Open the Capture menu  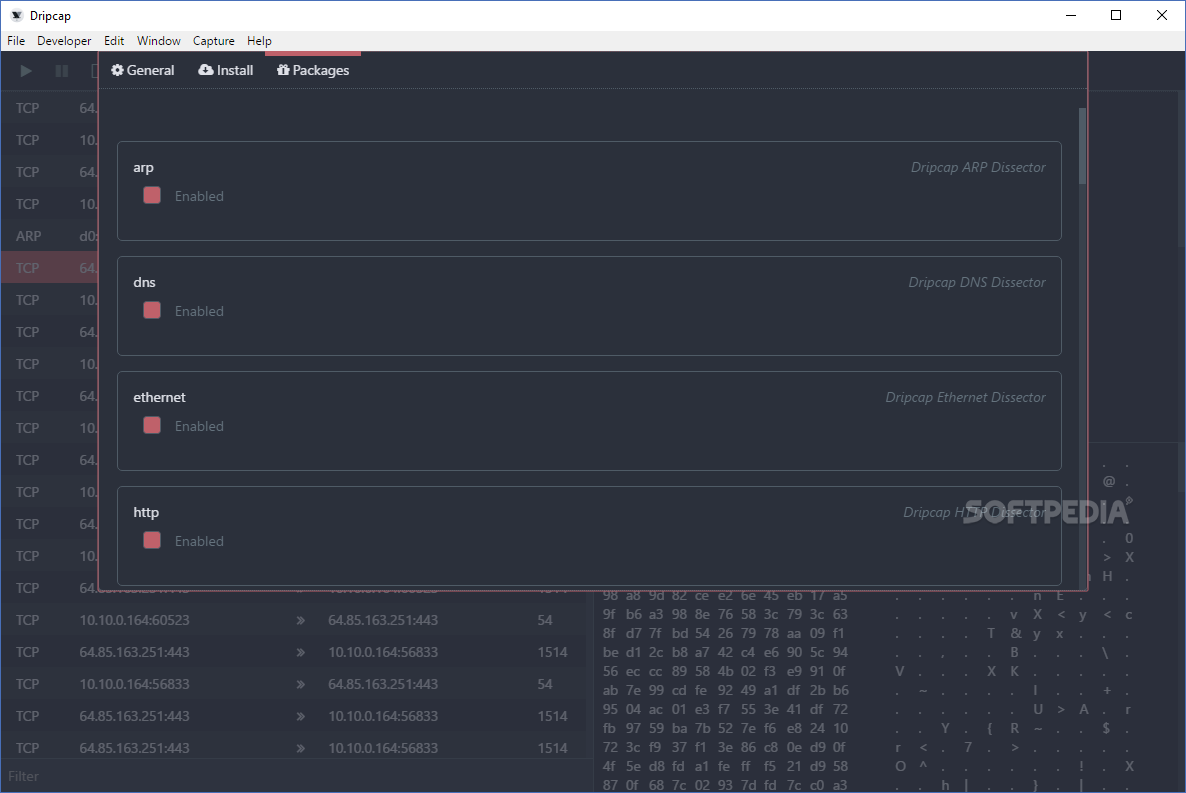pos(213,41)
